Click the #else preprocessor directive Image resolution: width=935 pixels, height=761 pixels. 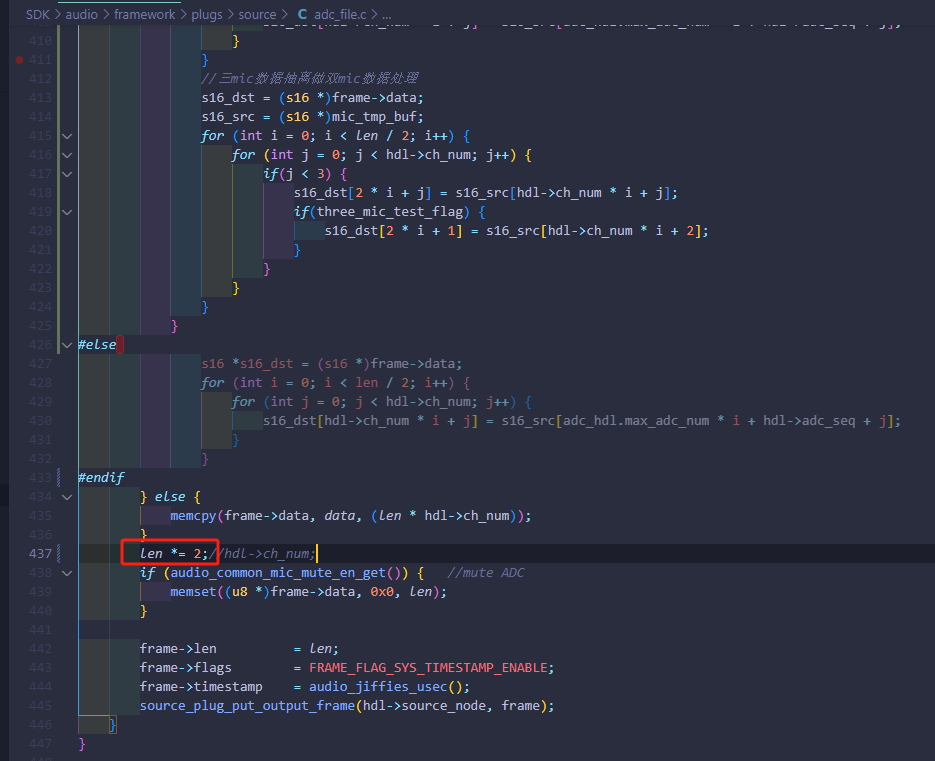97,345
